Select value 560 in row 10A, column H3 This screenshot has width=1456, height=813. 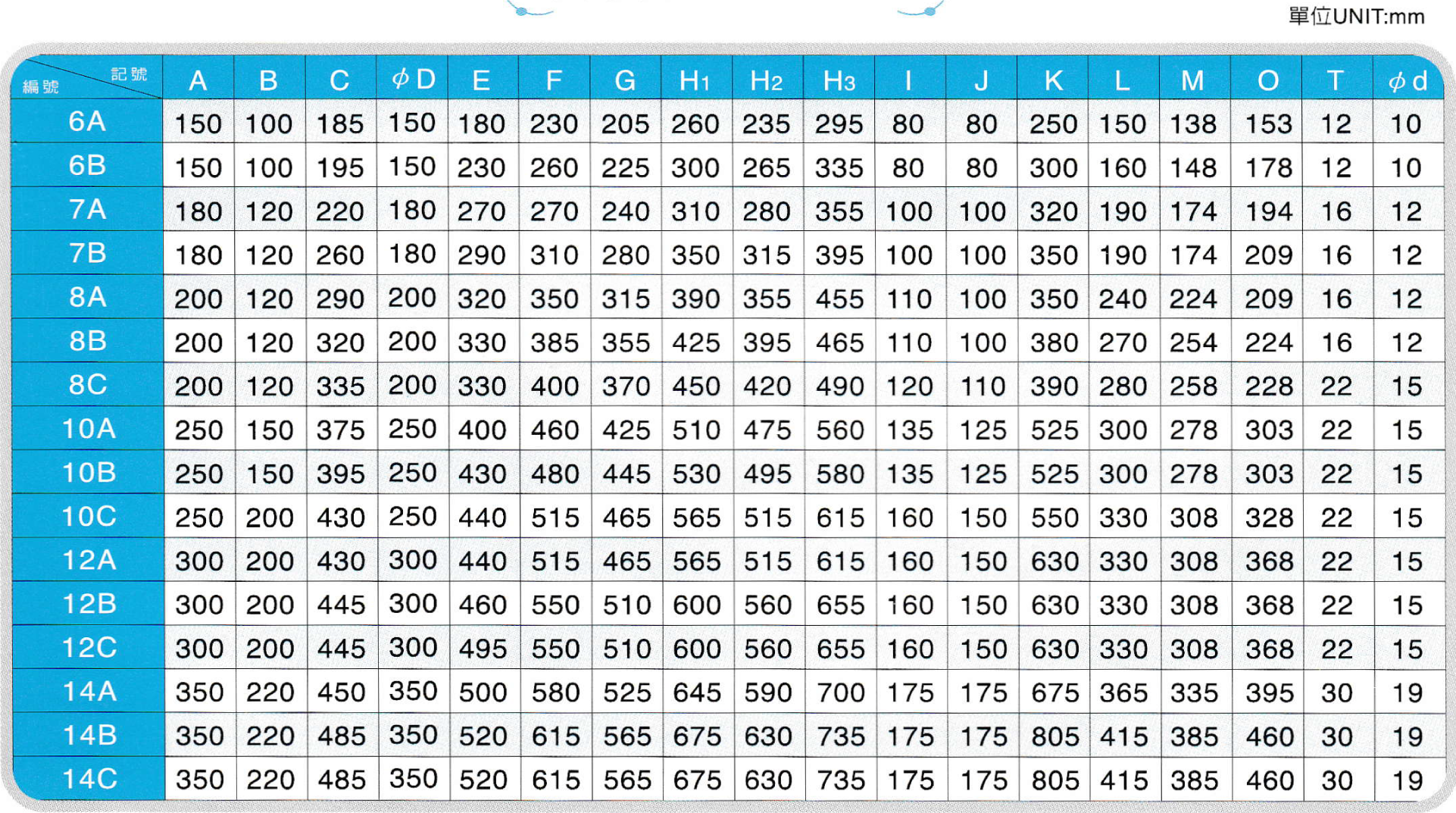(x=839, y=431)
